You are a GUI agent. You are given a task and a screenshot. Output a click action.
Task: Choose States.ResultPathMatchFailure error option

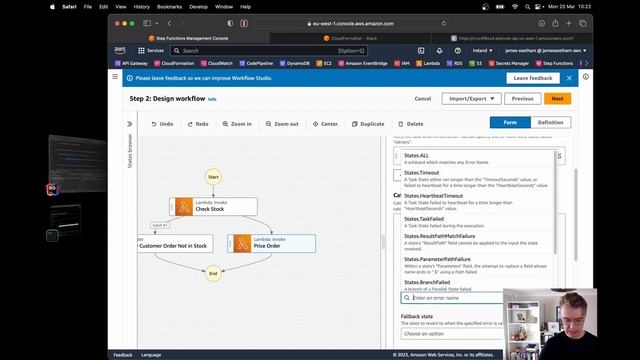click(478, 242)
